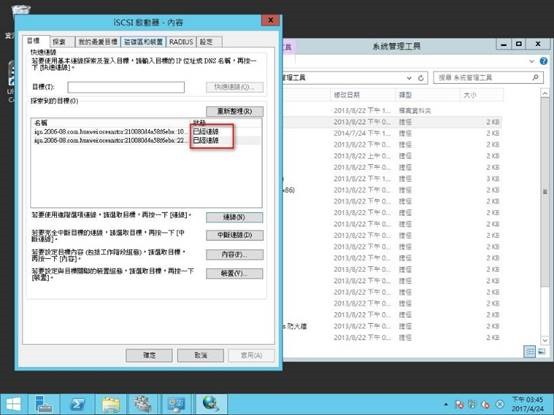
Task: Click the 重新整理(R) refresh button
Action: click(235, 111)
